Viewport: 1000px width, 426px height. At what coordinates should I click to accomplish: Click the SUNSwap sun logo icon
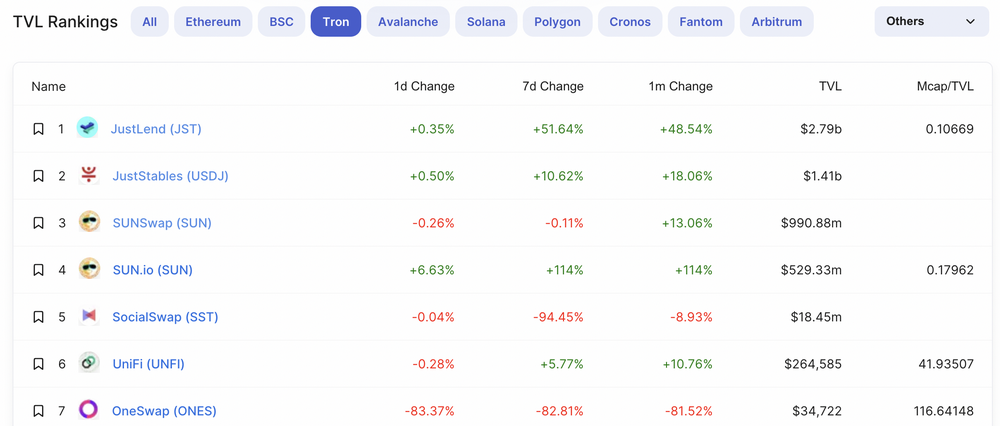(89, 223)
